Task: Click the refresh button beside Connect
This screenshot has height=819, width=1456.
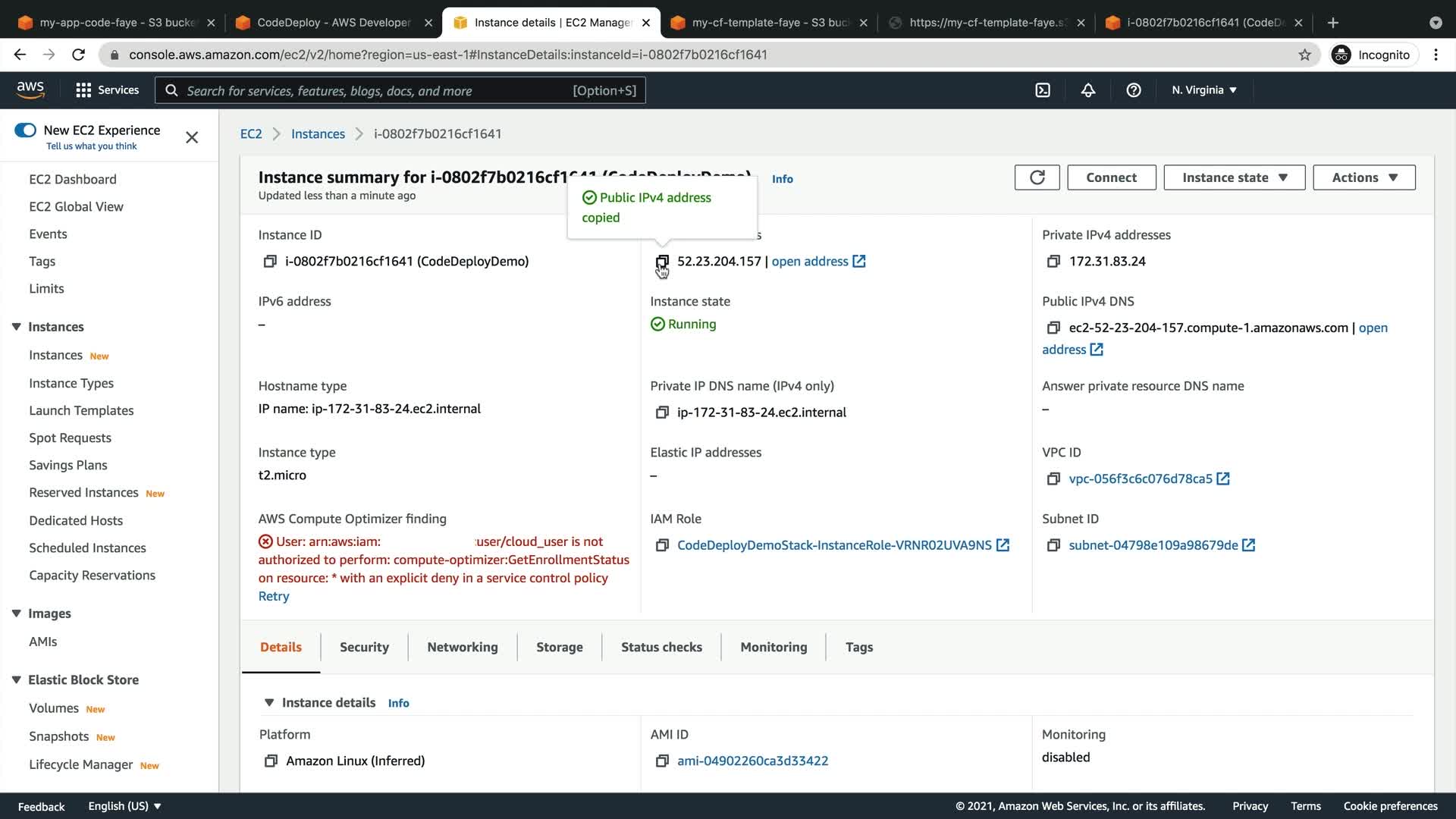Action: coord(1037,177)
